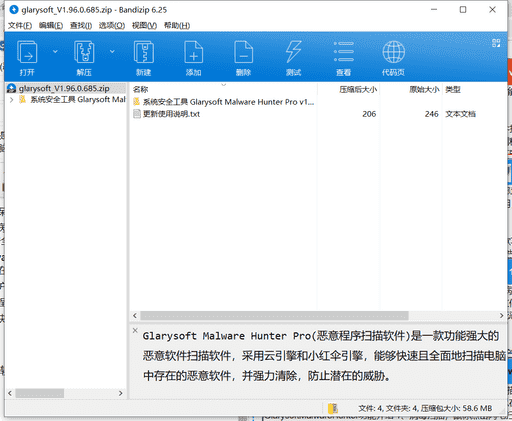Click the toolbar layout grid icon
The image size is (512, 421).
496,43
